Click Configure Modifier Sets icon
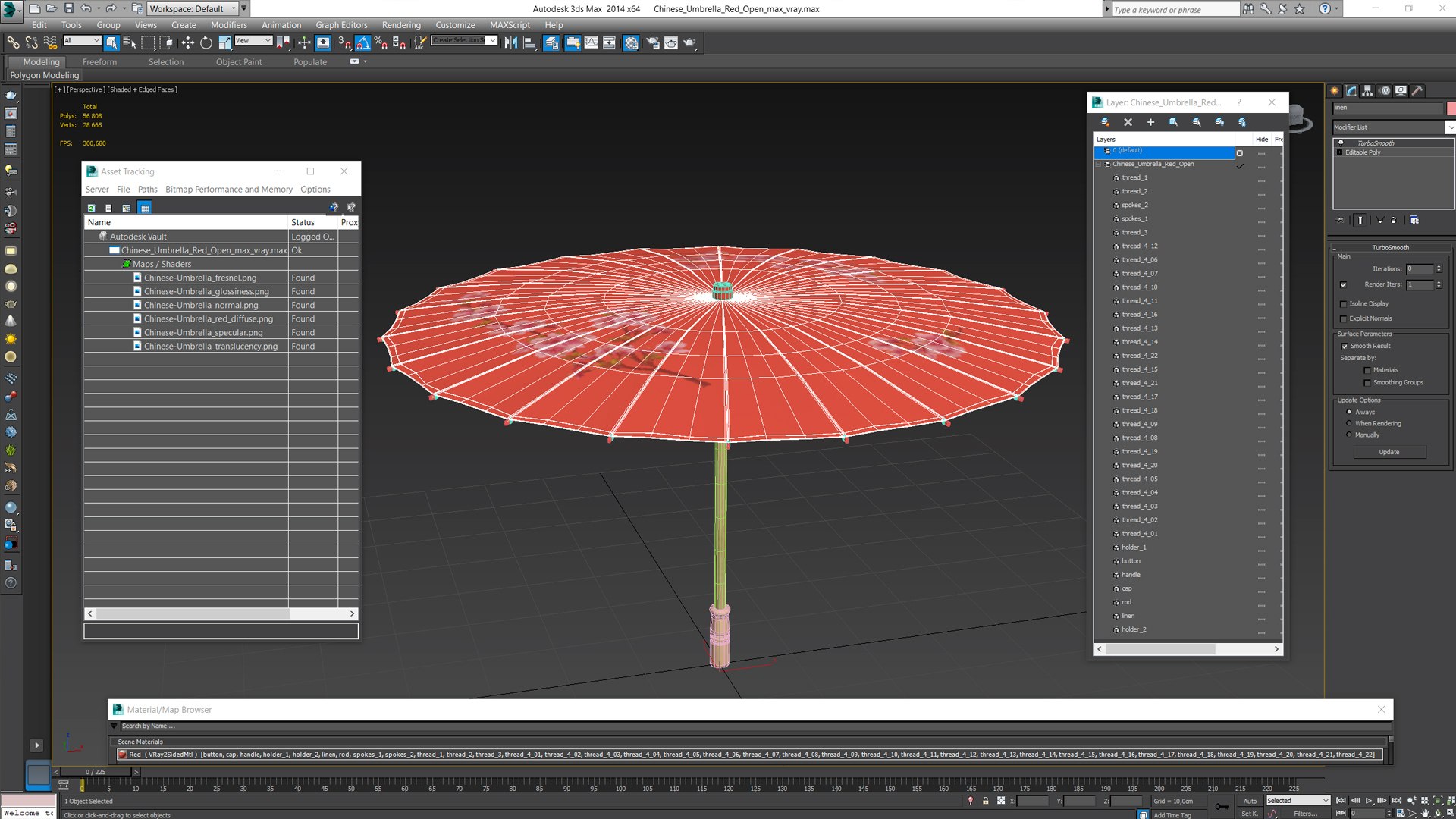 pos(1414,220)
